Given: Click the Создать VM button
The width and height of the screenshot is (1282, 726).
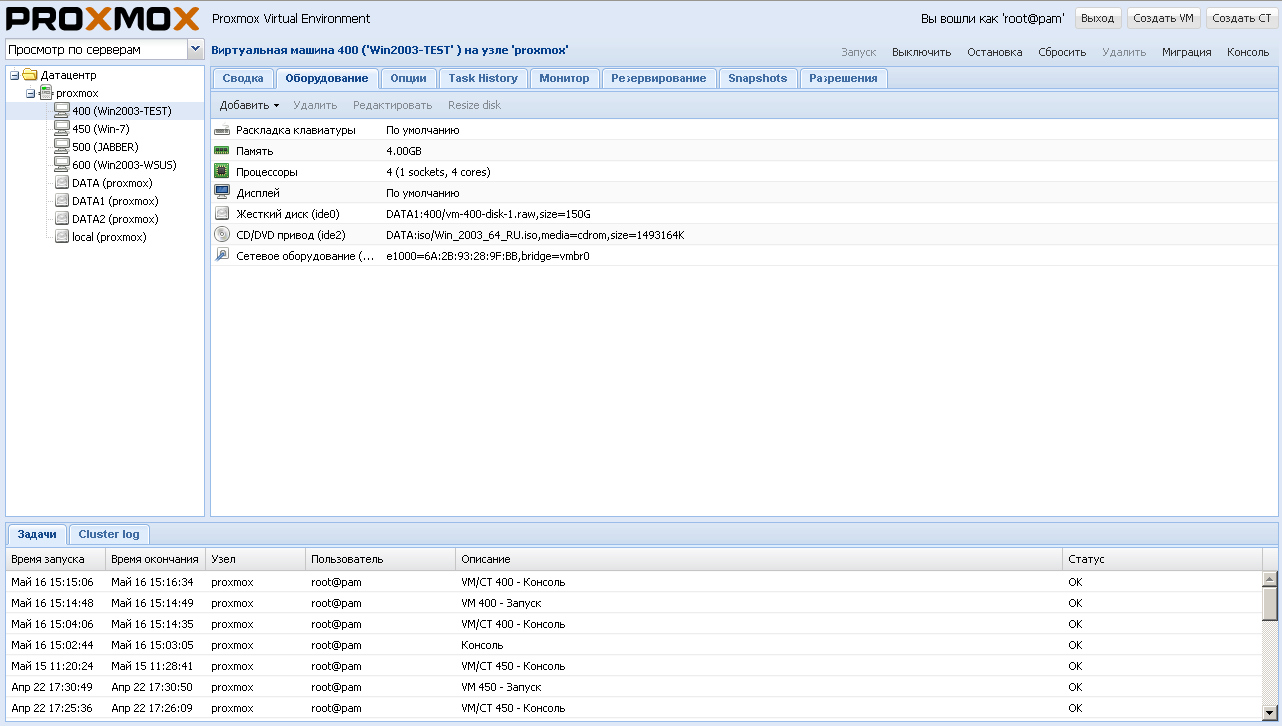Looking at the screenshot, I should coord(1164,18).
